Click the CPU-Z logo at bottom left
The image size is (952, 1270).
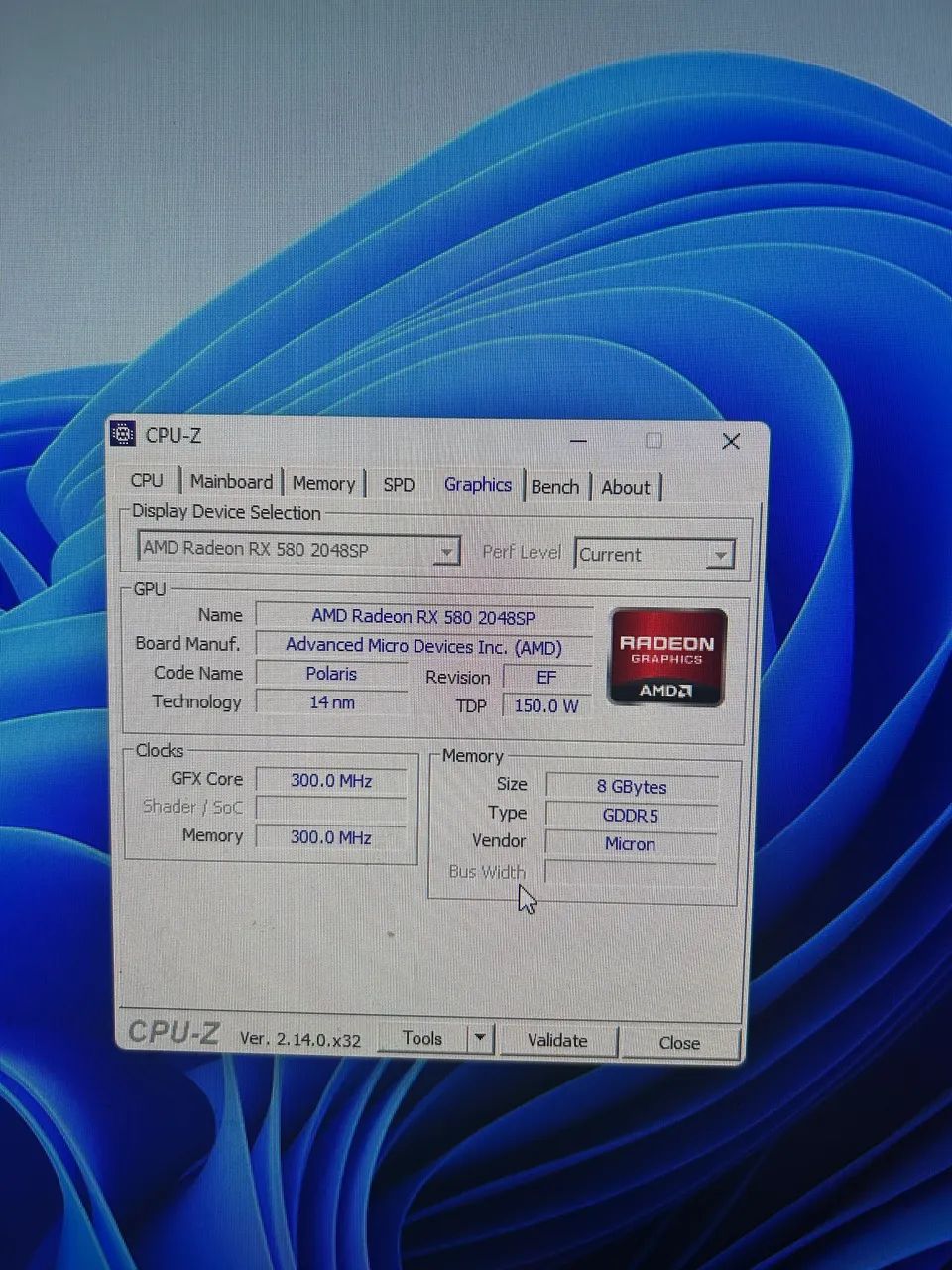pos(174,1033)
